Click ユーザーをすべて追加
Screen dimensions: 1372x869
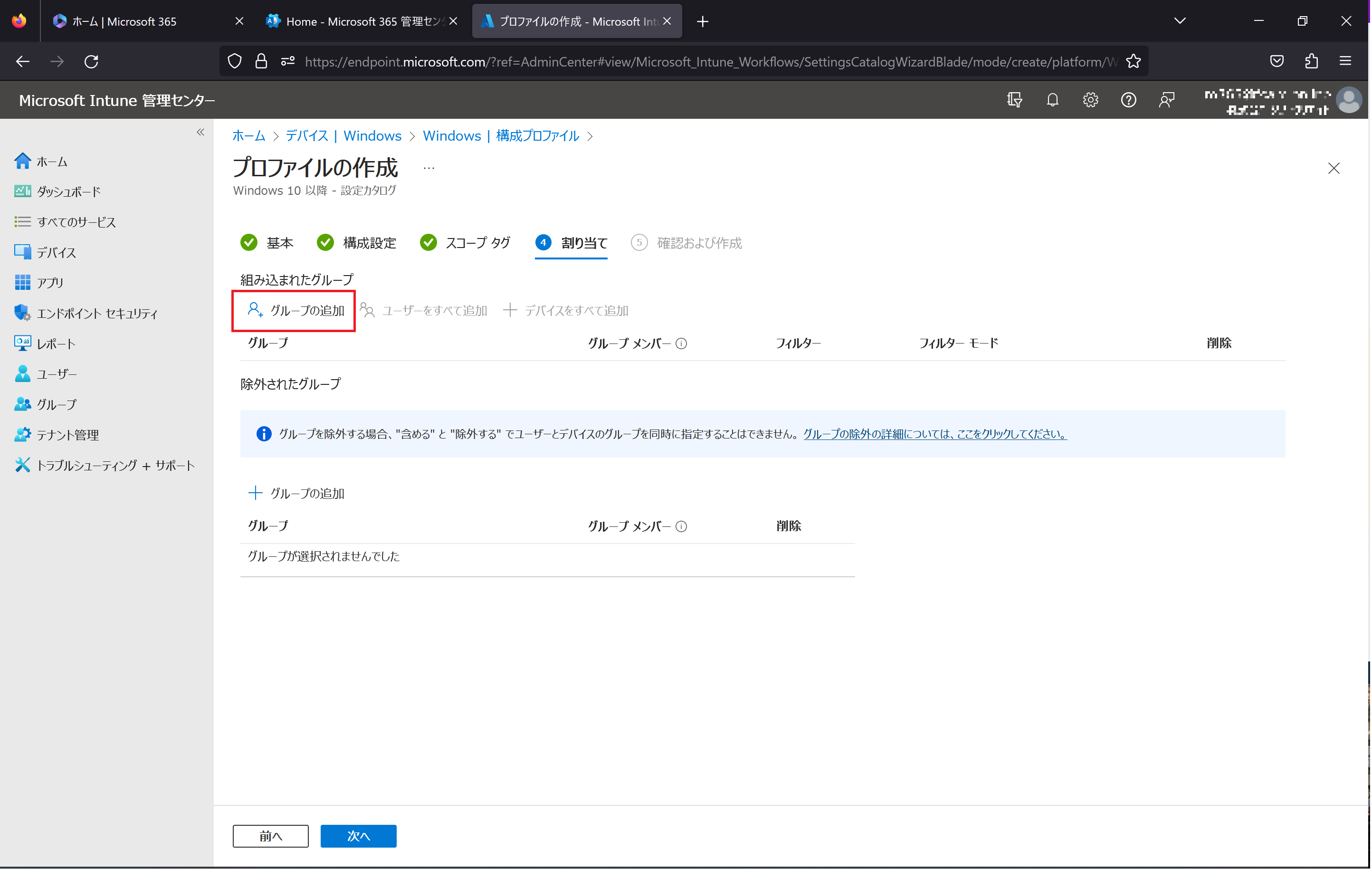click(424, 311)
